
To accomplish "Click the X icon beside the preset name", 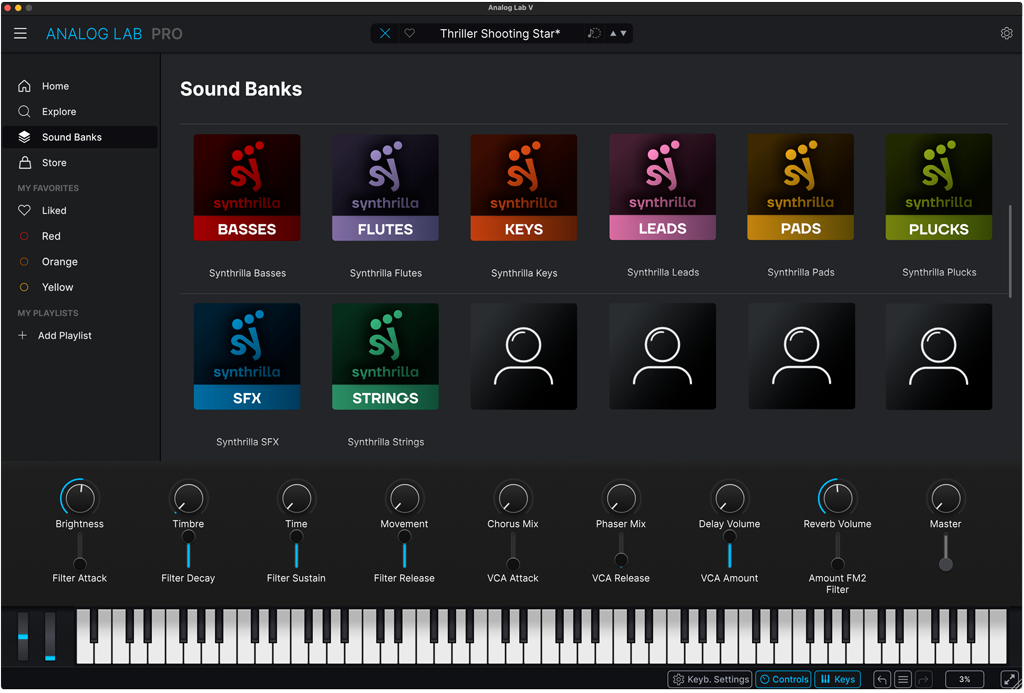I will point(385,34).
